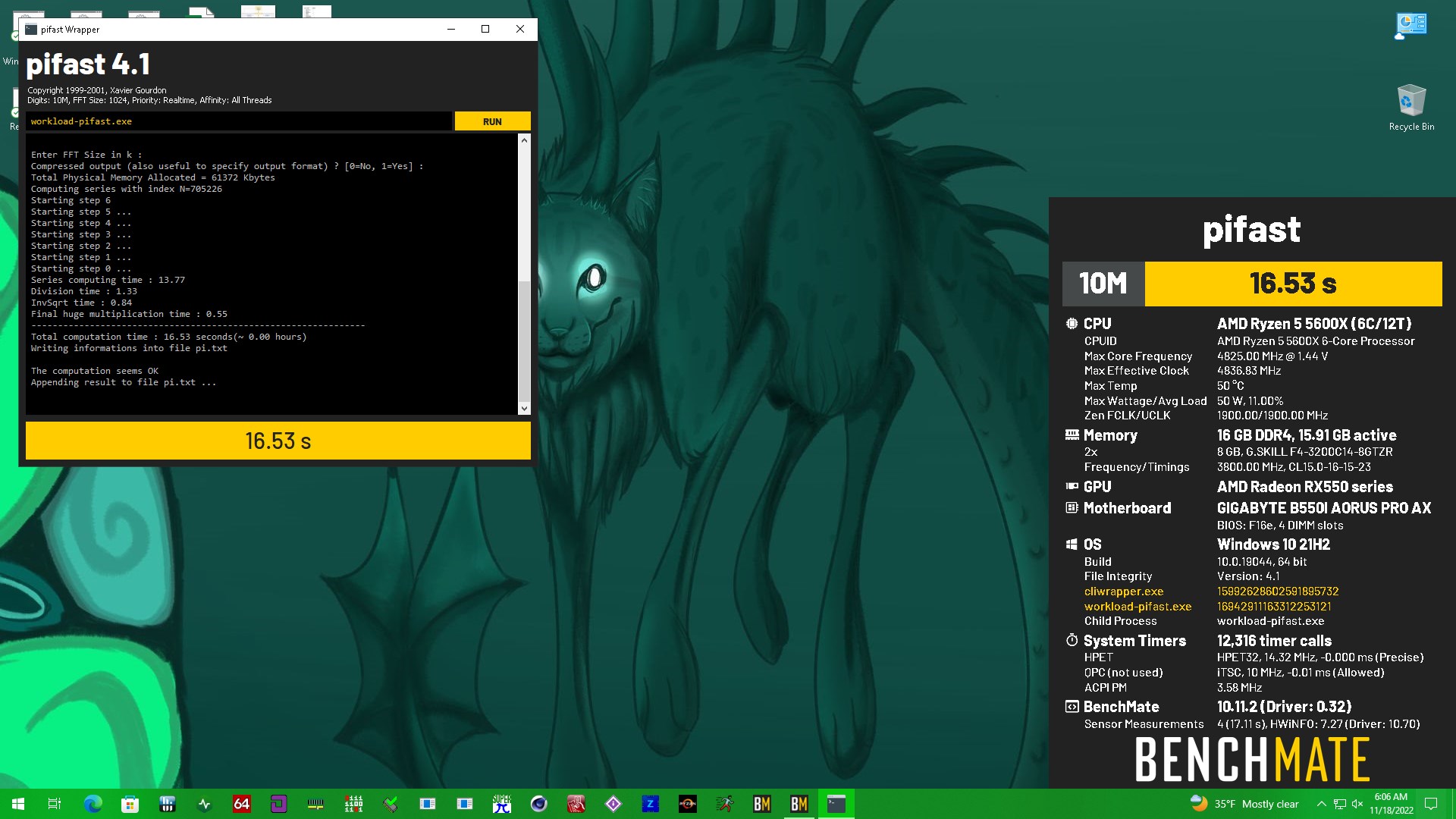This screenshot has width=1456, height=819.
Task: Click 'AMD Ryzen 5 5600X (6C/12T)' text
Action: 1314,324
